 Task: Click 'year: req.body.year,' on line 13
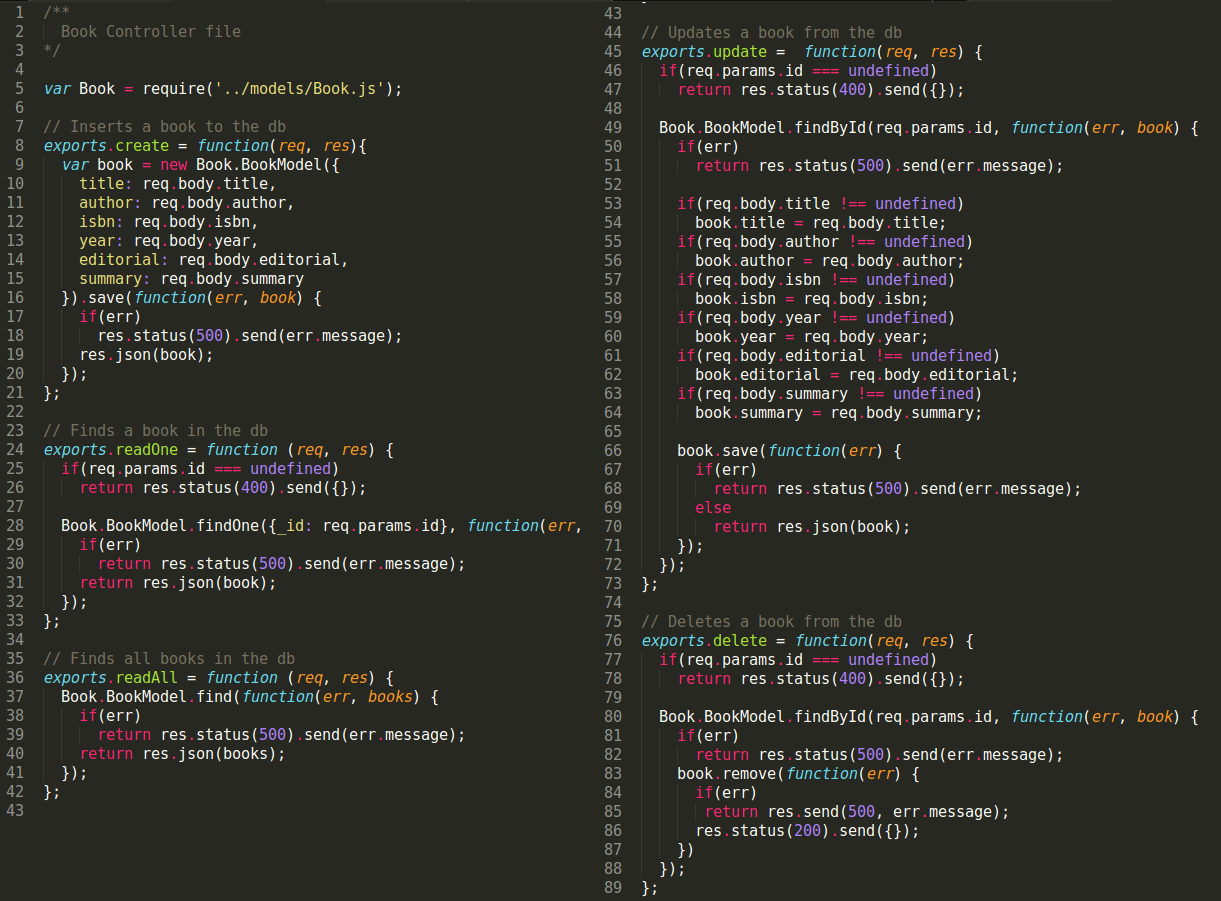point(169,240)
